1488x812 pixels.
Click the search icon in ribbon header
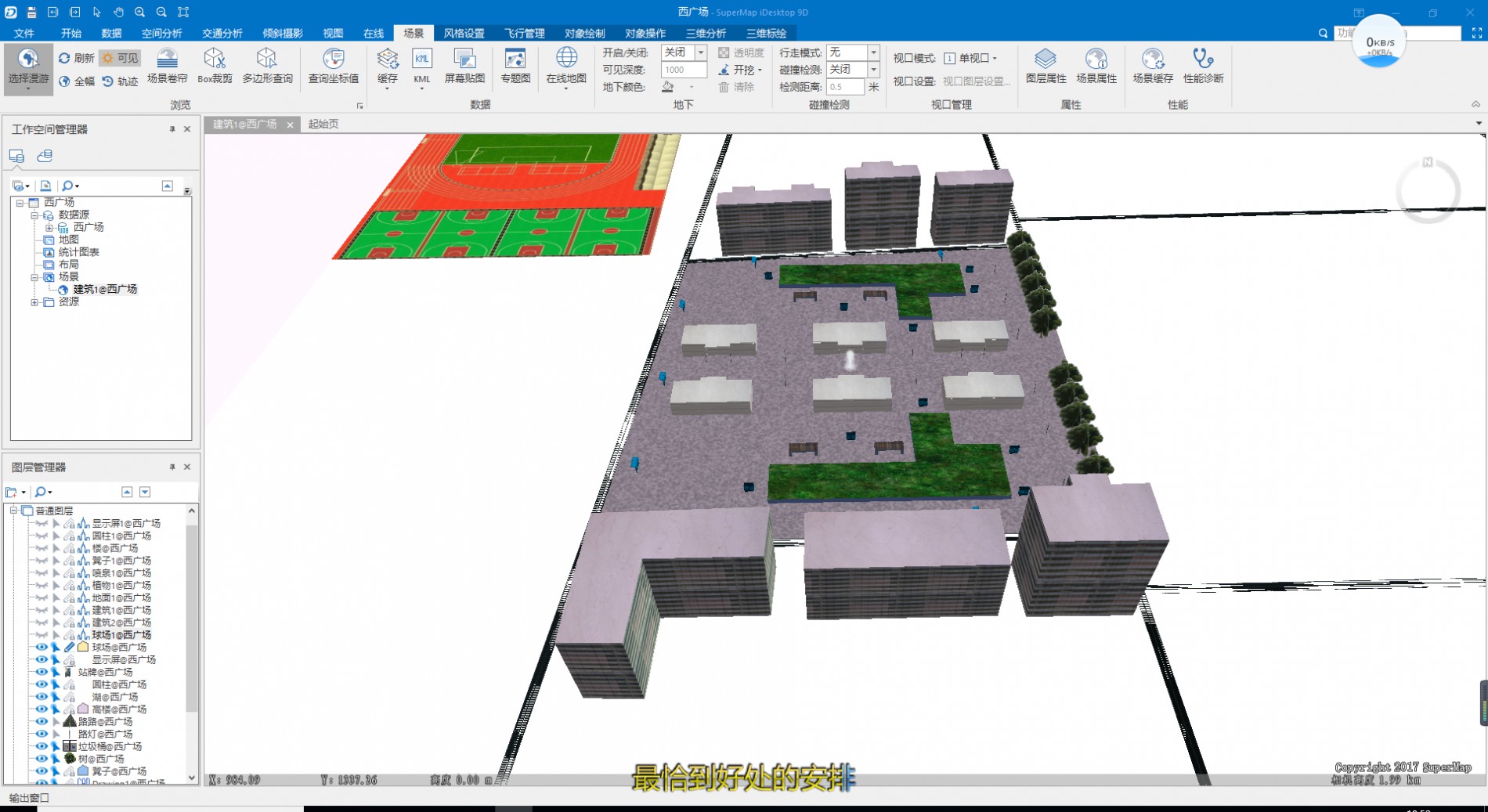coord(1323,33)
